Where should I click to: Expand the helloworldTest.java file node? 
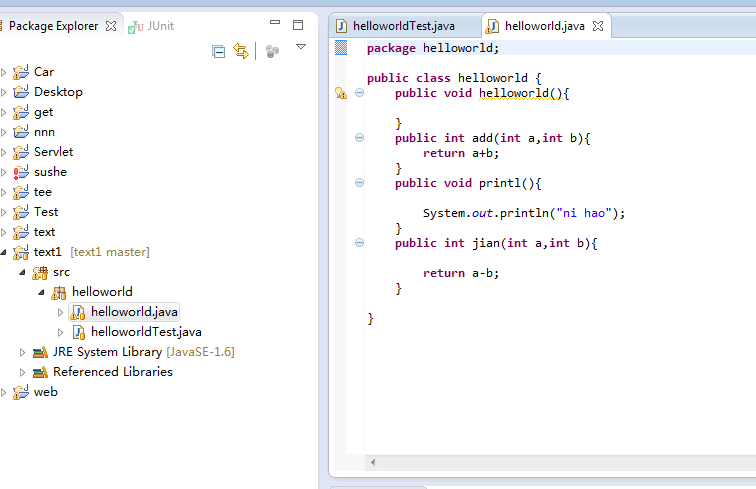pyautogui.click(x=60, y=332)
